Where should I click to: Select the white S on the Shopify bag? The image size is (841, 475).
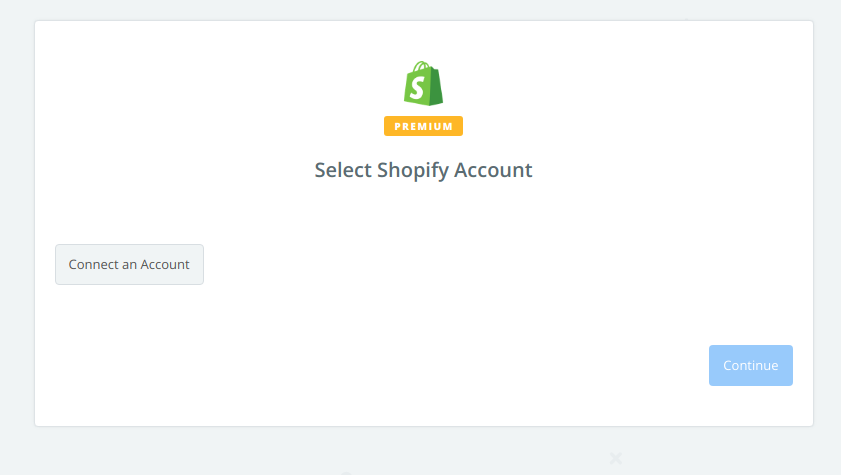click(417, 88)
